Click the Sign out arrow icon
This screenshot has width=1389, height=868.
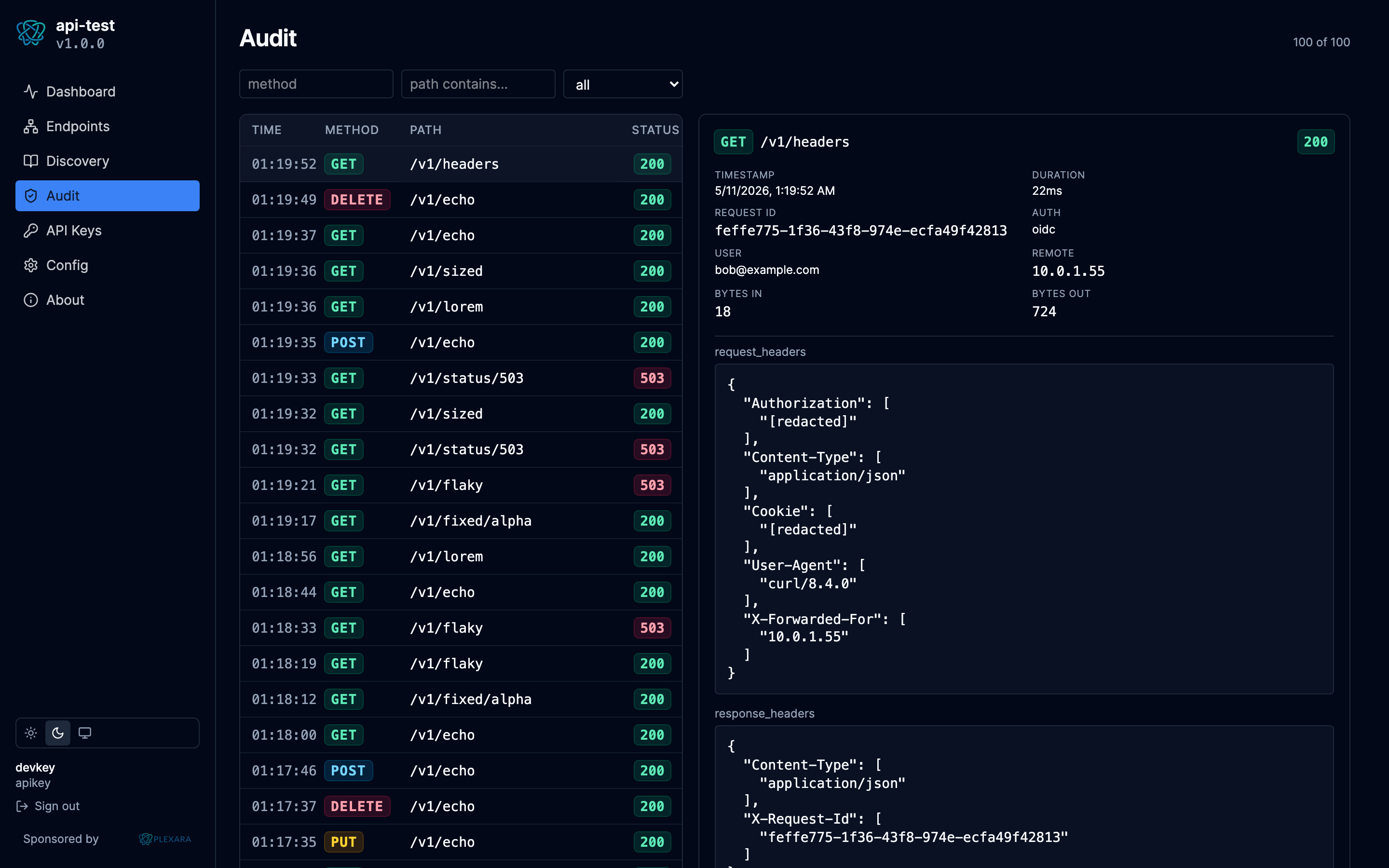point(22,806)
